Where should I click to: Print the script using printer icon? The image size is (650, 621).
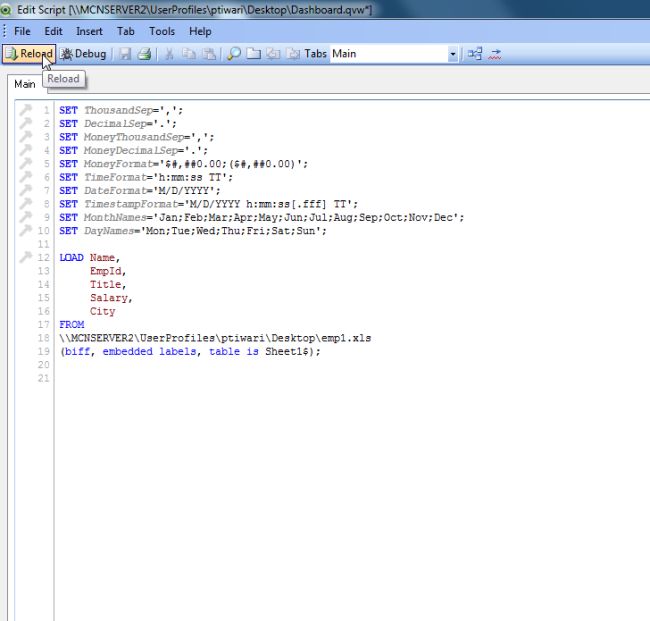(144, 54)
